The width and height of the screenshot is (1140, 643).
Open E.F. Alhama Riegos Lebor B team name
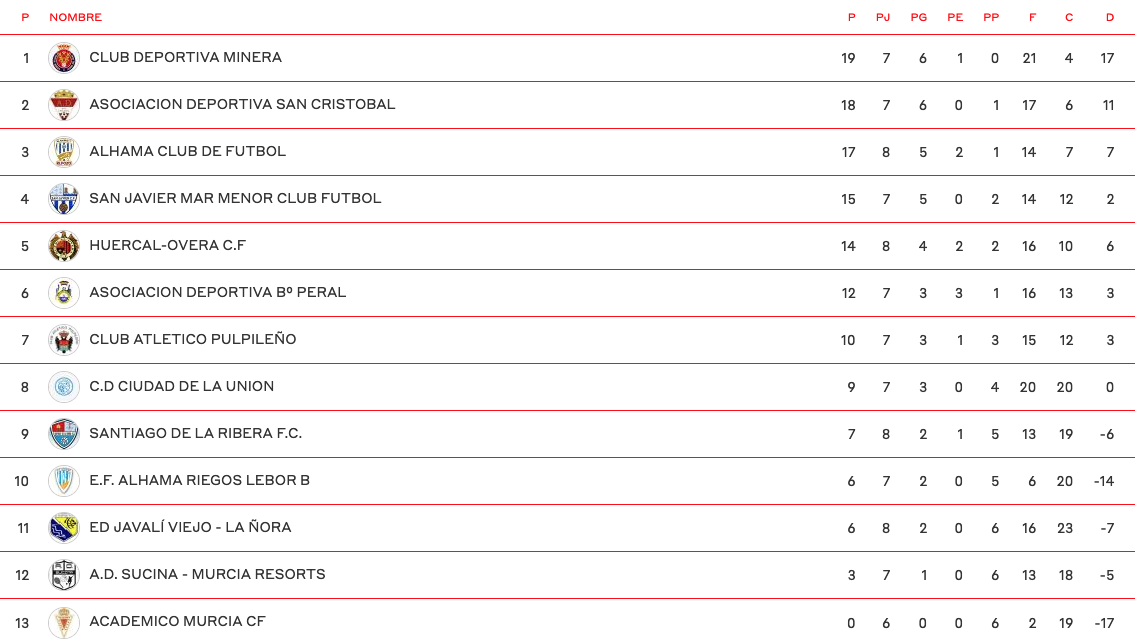pyautogui.click(x=199, y=480)
